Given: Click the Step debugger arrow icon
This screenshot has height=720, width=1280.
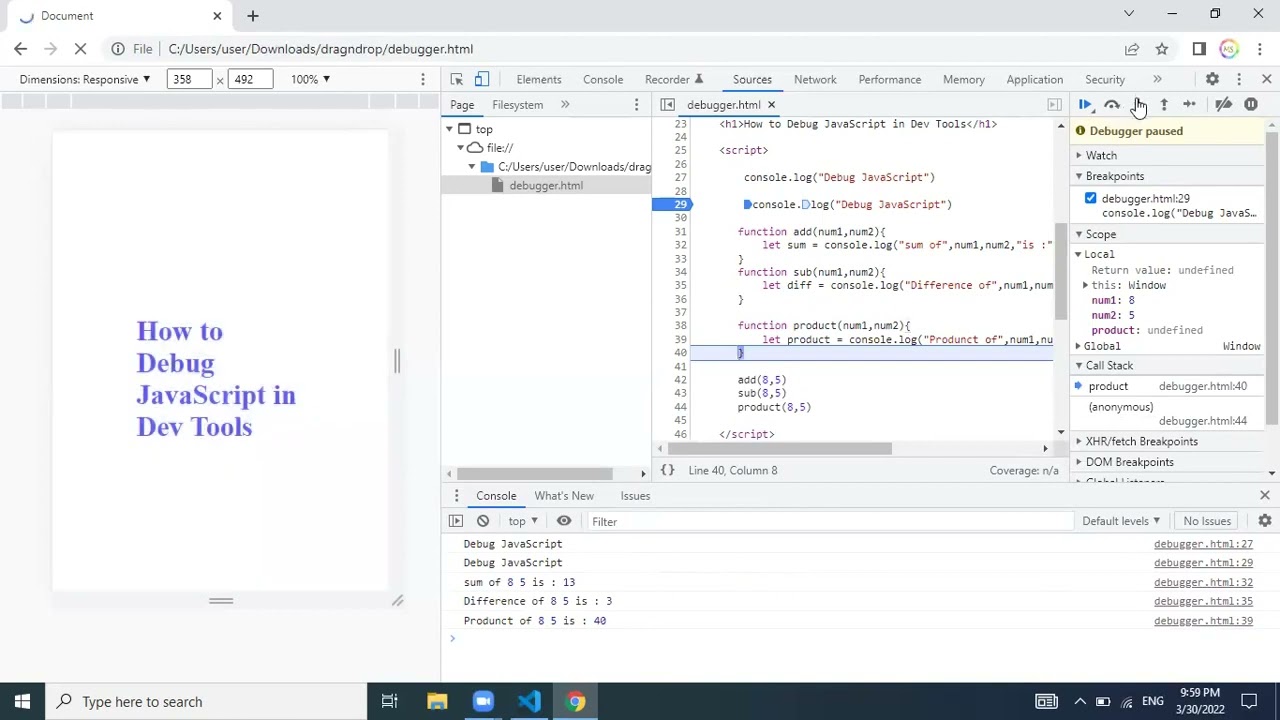Looking at the screenshot, I should tap(1190, 105).
